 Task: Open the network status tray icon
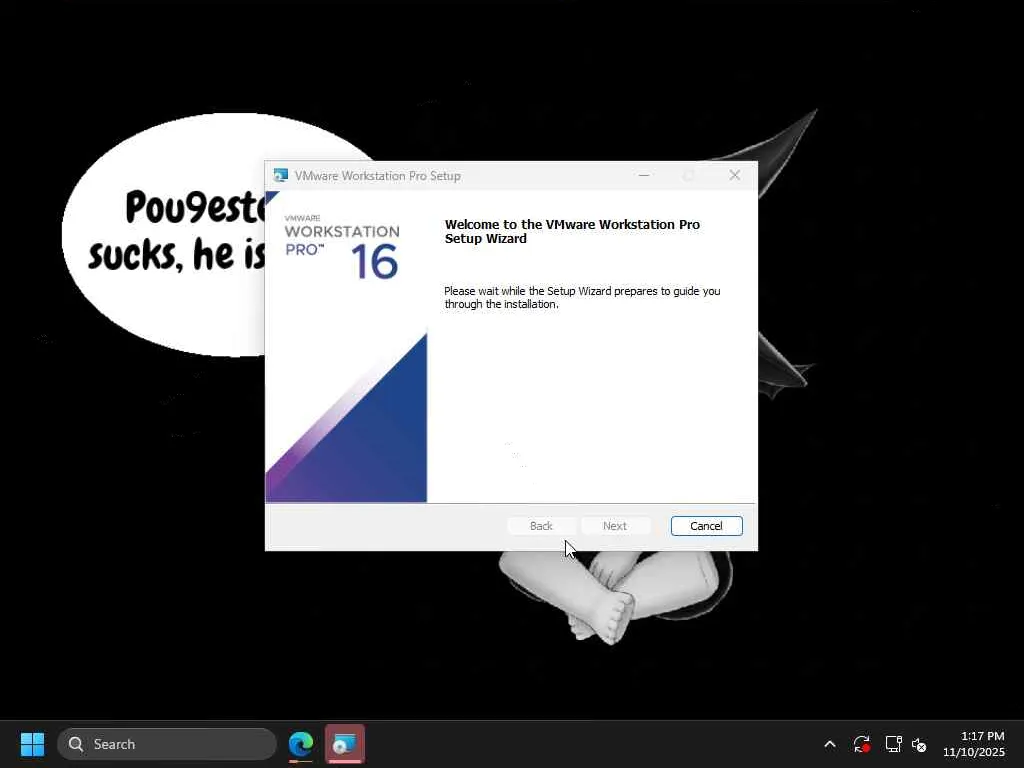point(893,744)
